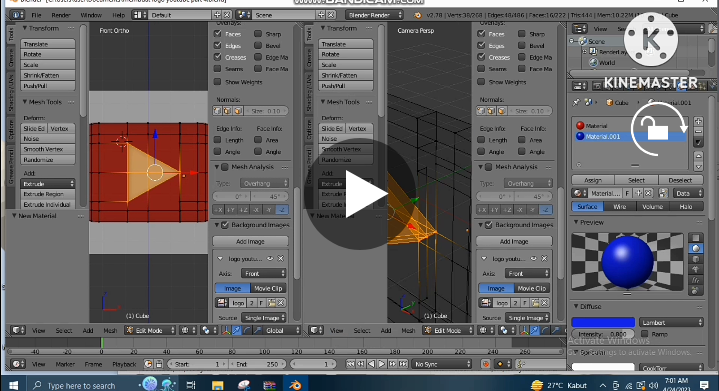Toggle the automatic keyframe record button
Screen dimensions: 719x391
coord(485,364)
